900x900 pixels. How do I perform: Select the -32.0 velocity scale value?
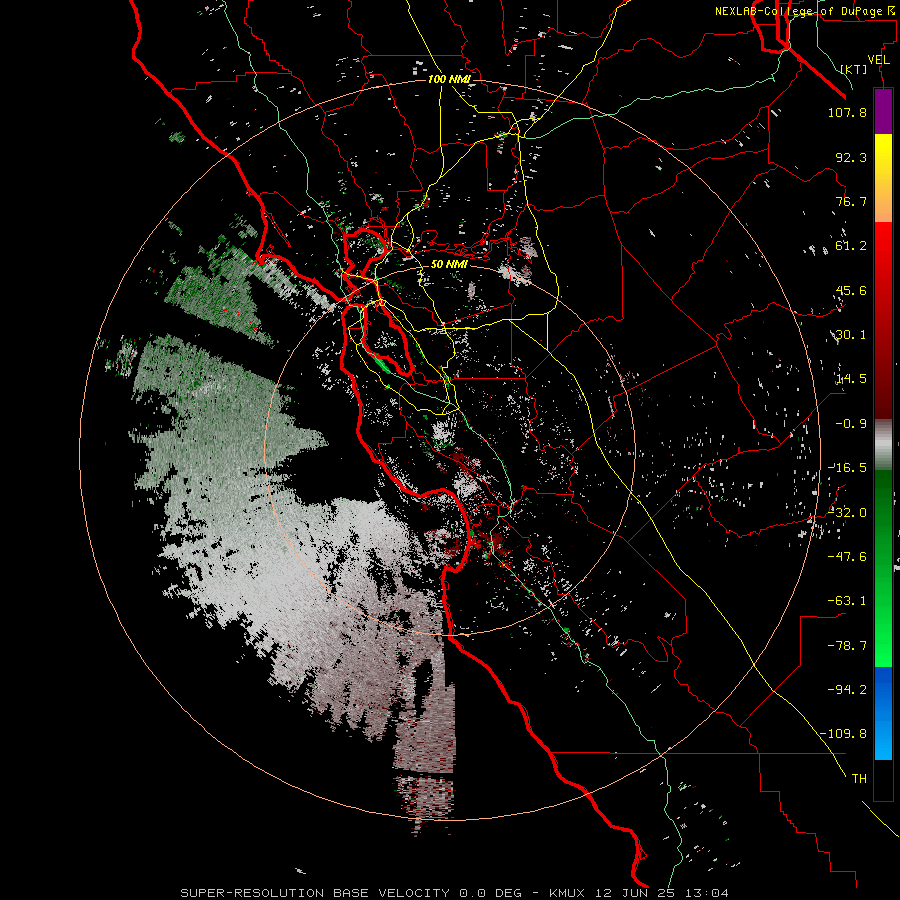[x=847, y=513]
